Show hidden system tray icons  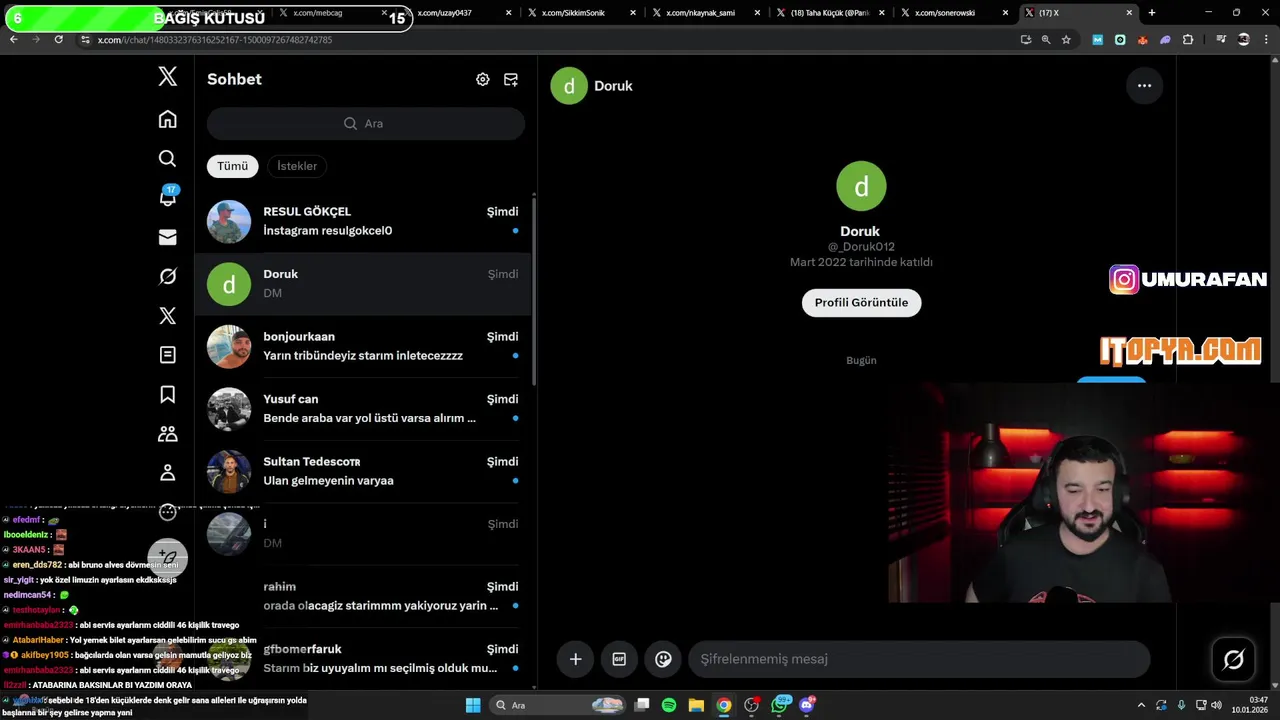coord(1141,705)
